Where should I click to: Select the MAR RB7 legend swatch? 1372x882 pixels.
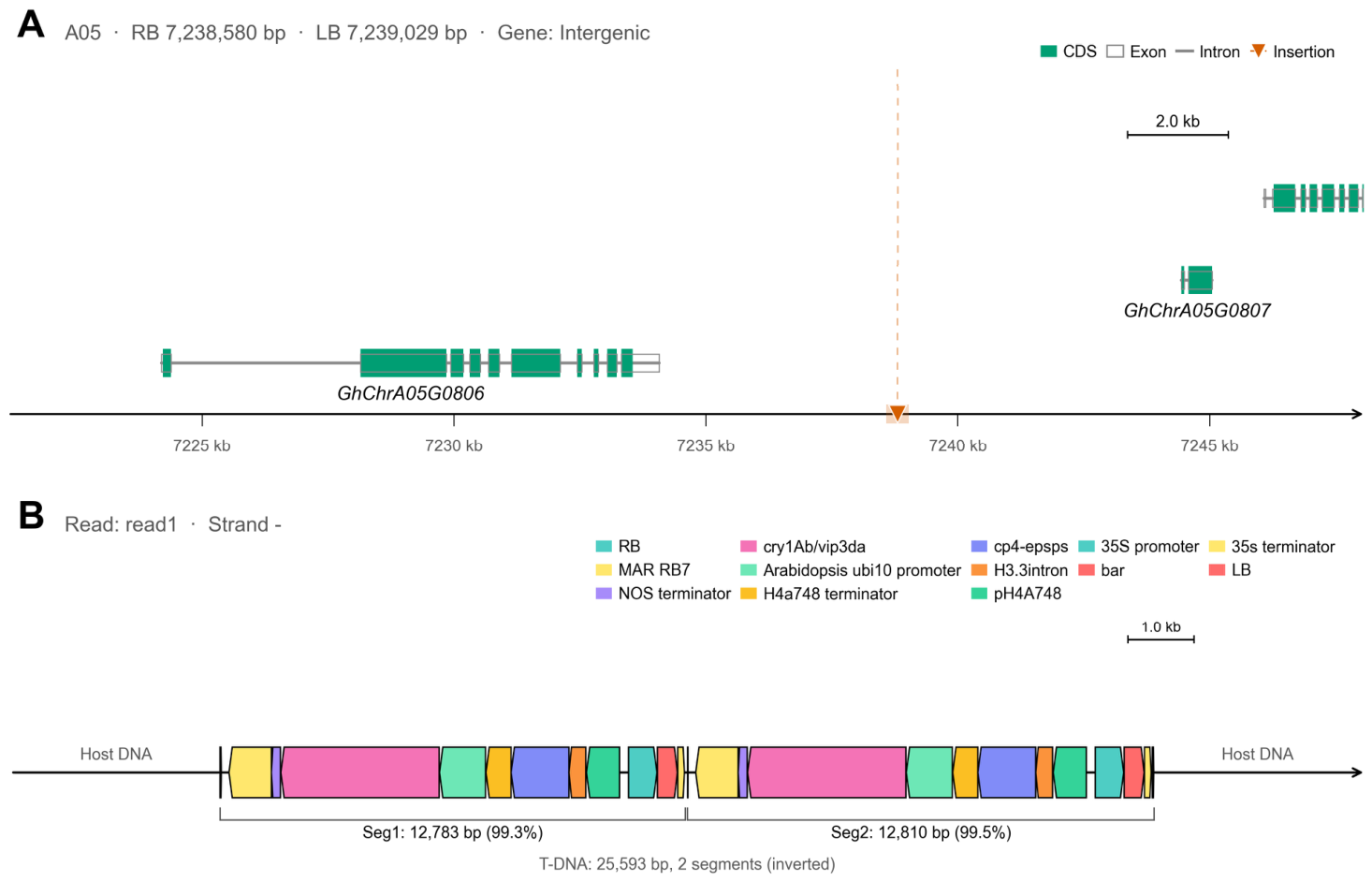tap(604, 569)
